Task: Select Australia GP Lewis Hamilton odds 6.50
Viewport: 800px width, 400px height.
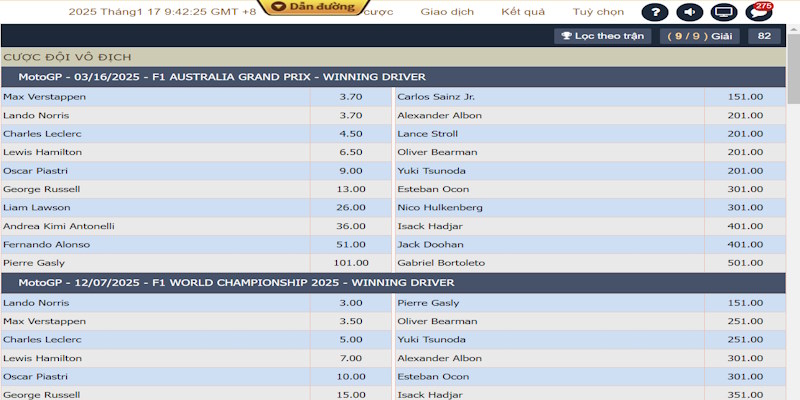Action: [351, 152]
